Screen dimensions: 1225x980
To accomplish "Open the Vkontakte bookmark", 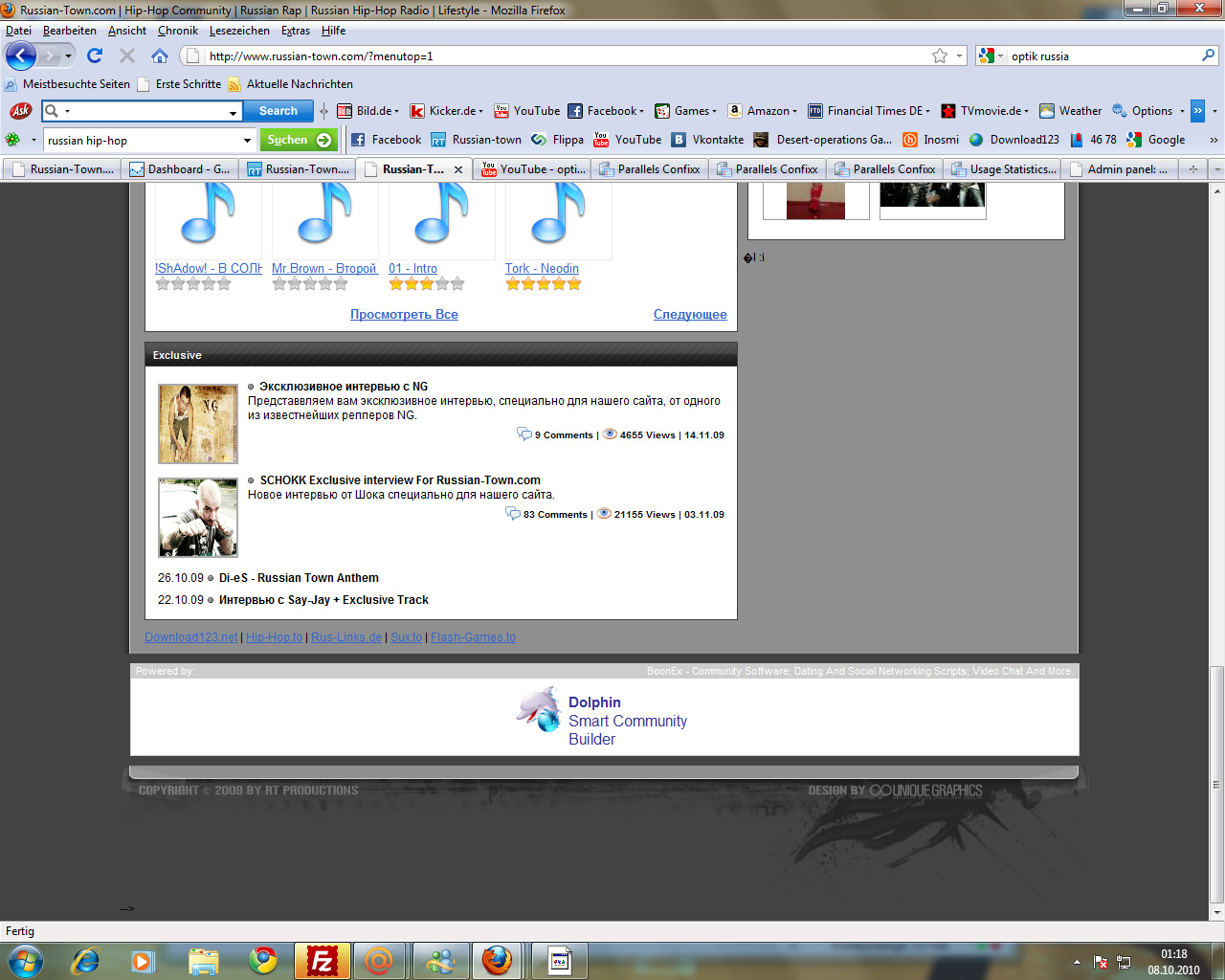I will point(707,140).
